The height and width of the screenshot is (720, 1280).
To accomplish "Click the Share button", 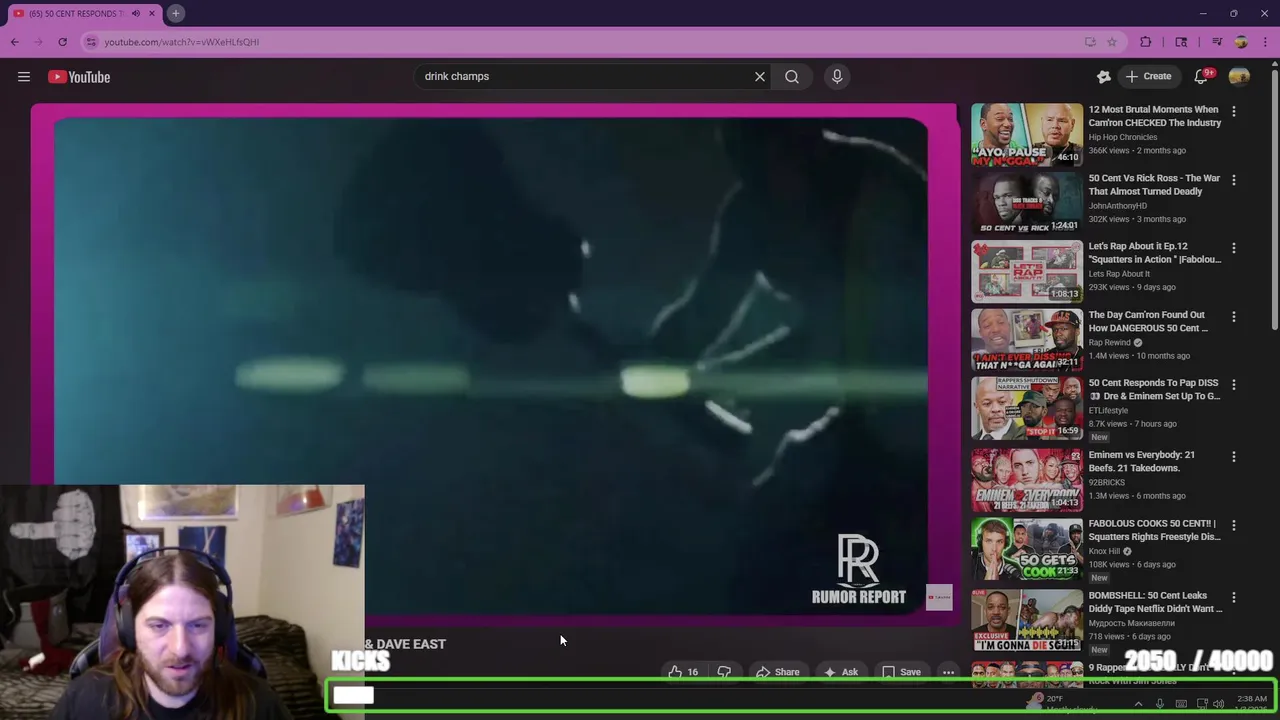I will (x=778, y=672).
